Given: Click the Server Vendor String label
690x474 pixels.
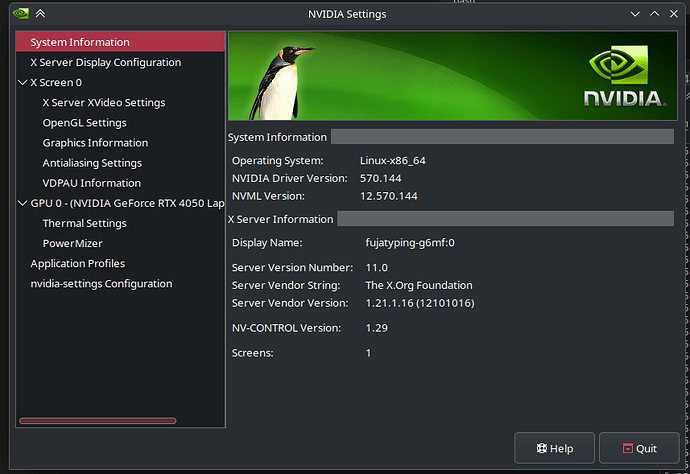Looking at the screenshot, I should pos(286,285).
